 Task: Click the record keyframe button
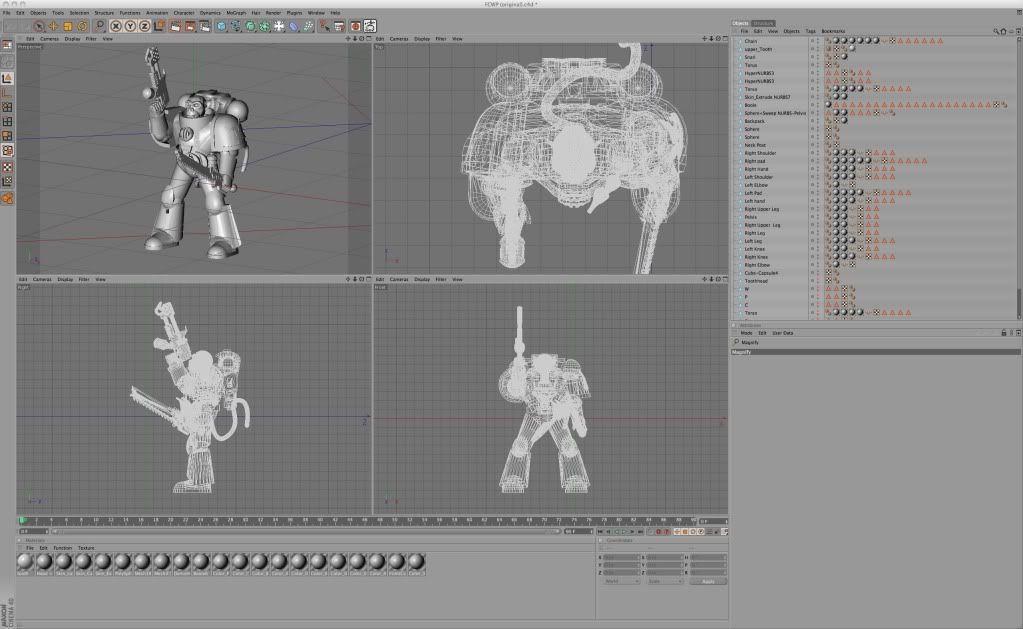coord(658,532)
